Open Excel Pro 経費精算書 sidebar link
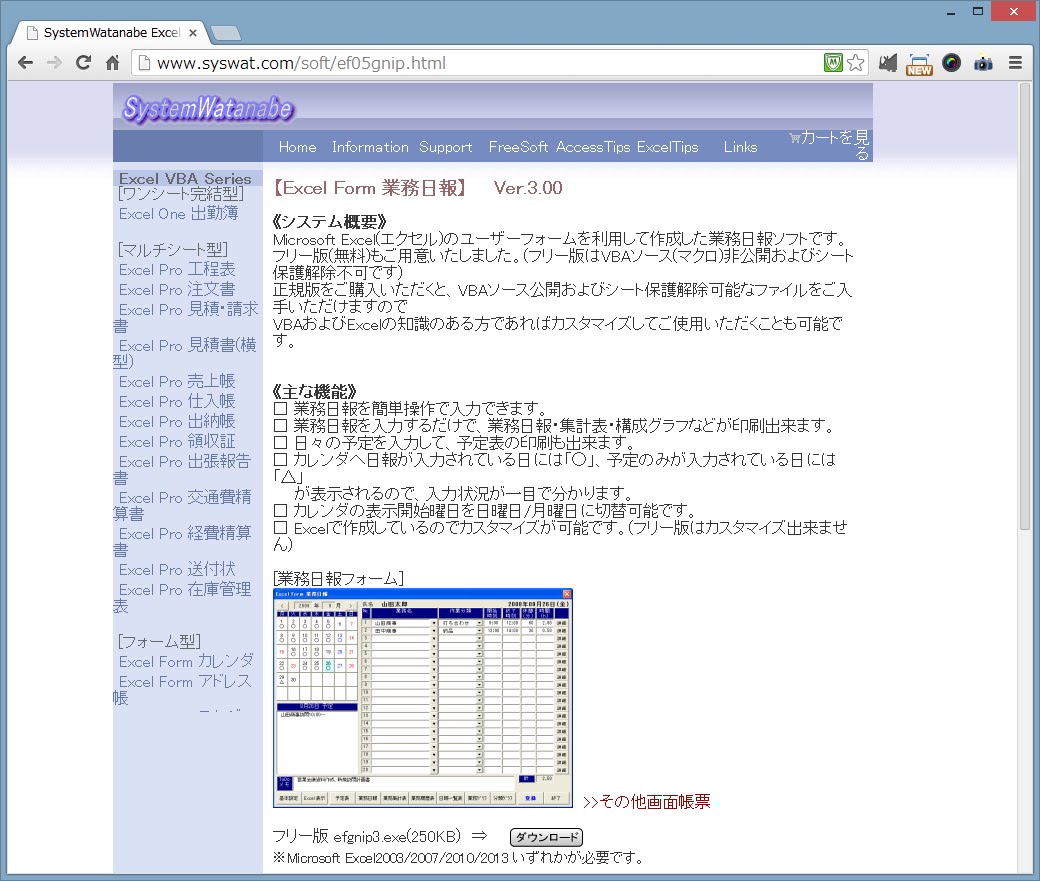 [x=183, y=541]
